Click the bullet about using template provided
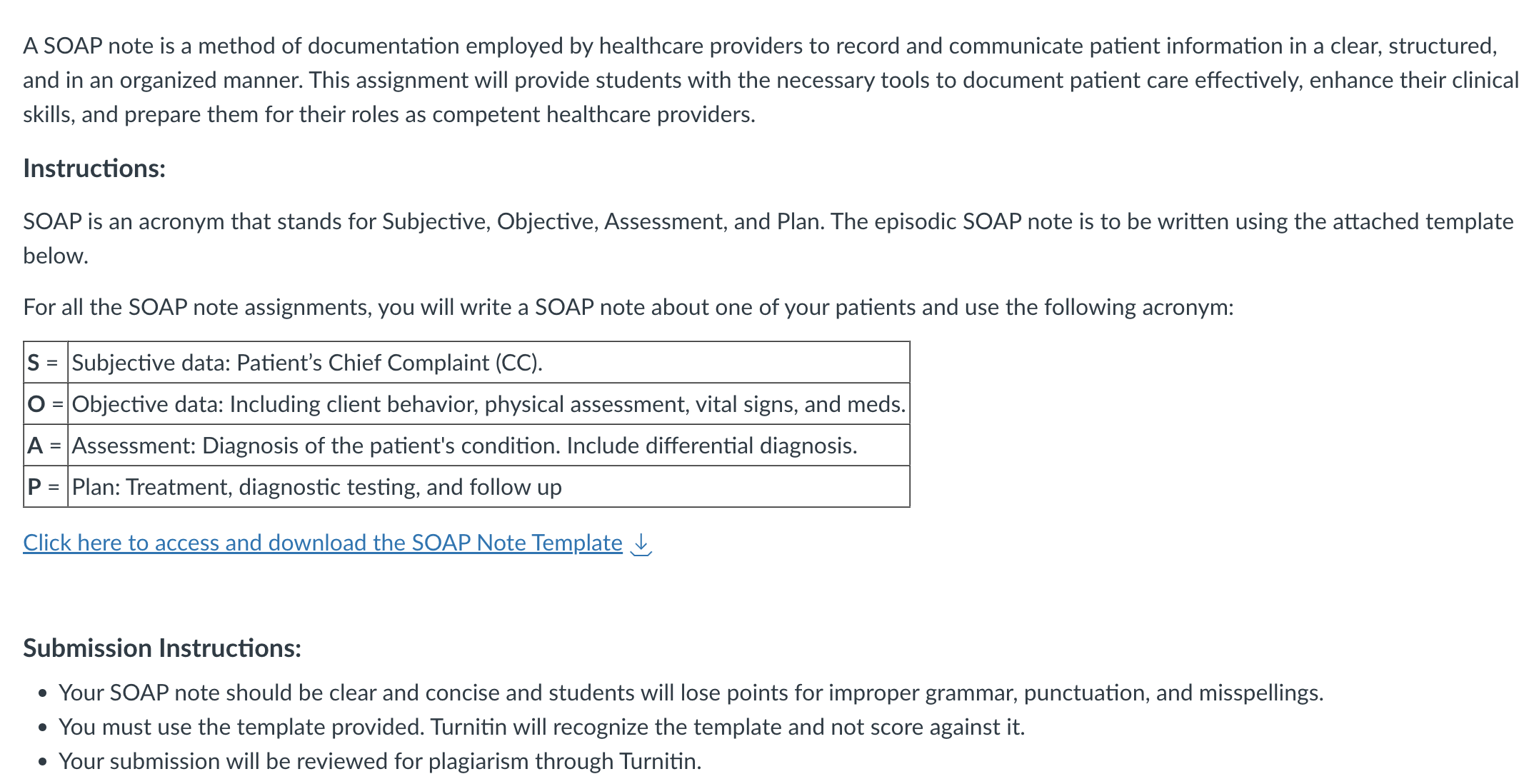 point(541,727)
